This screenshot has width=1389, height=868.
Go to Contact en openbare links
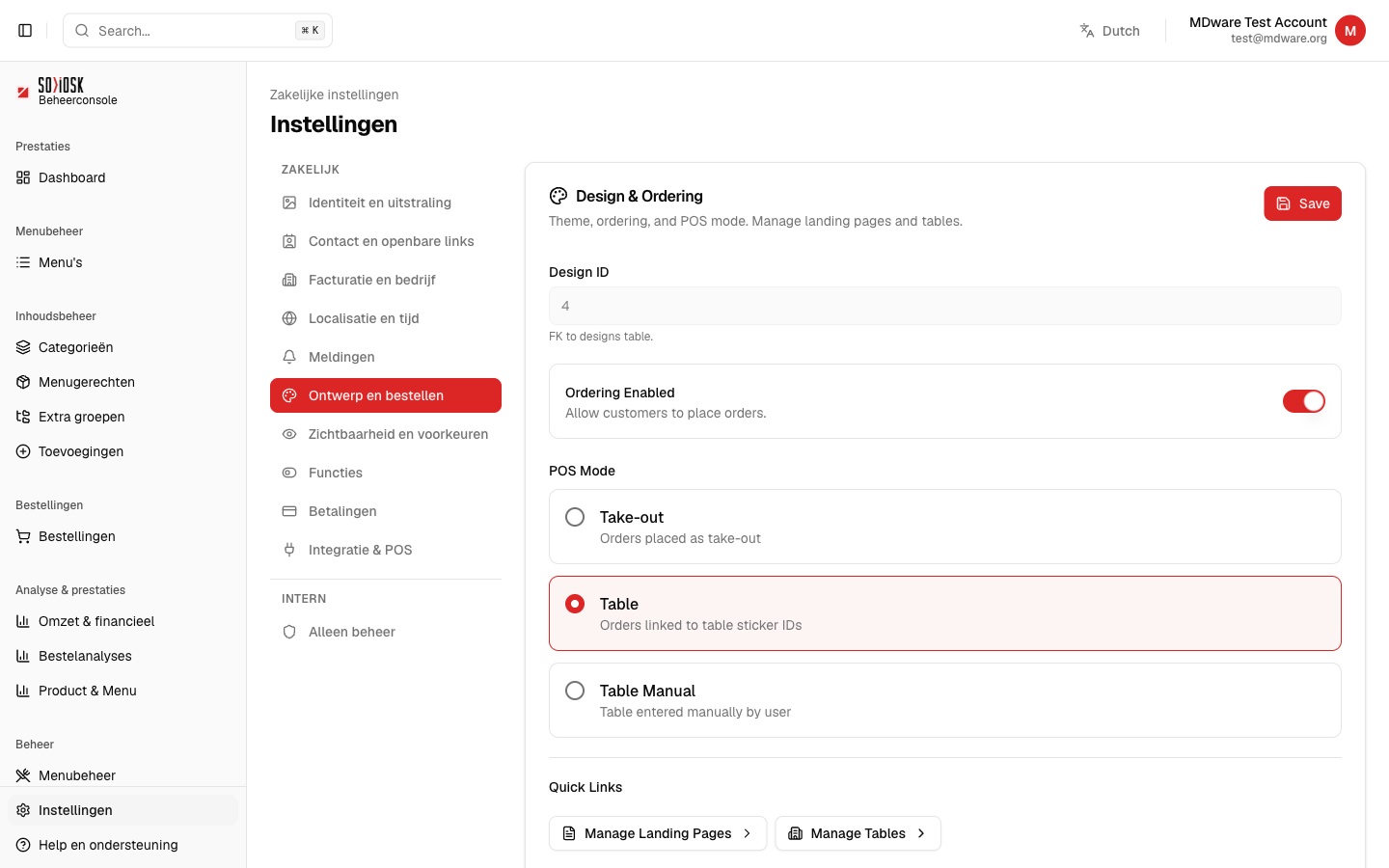(x=386, y=241)
